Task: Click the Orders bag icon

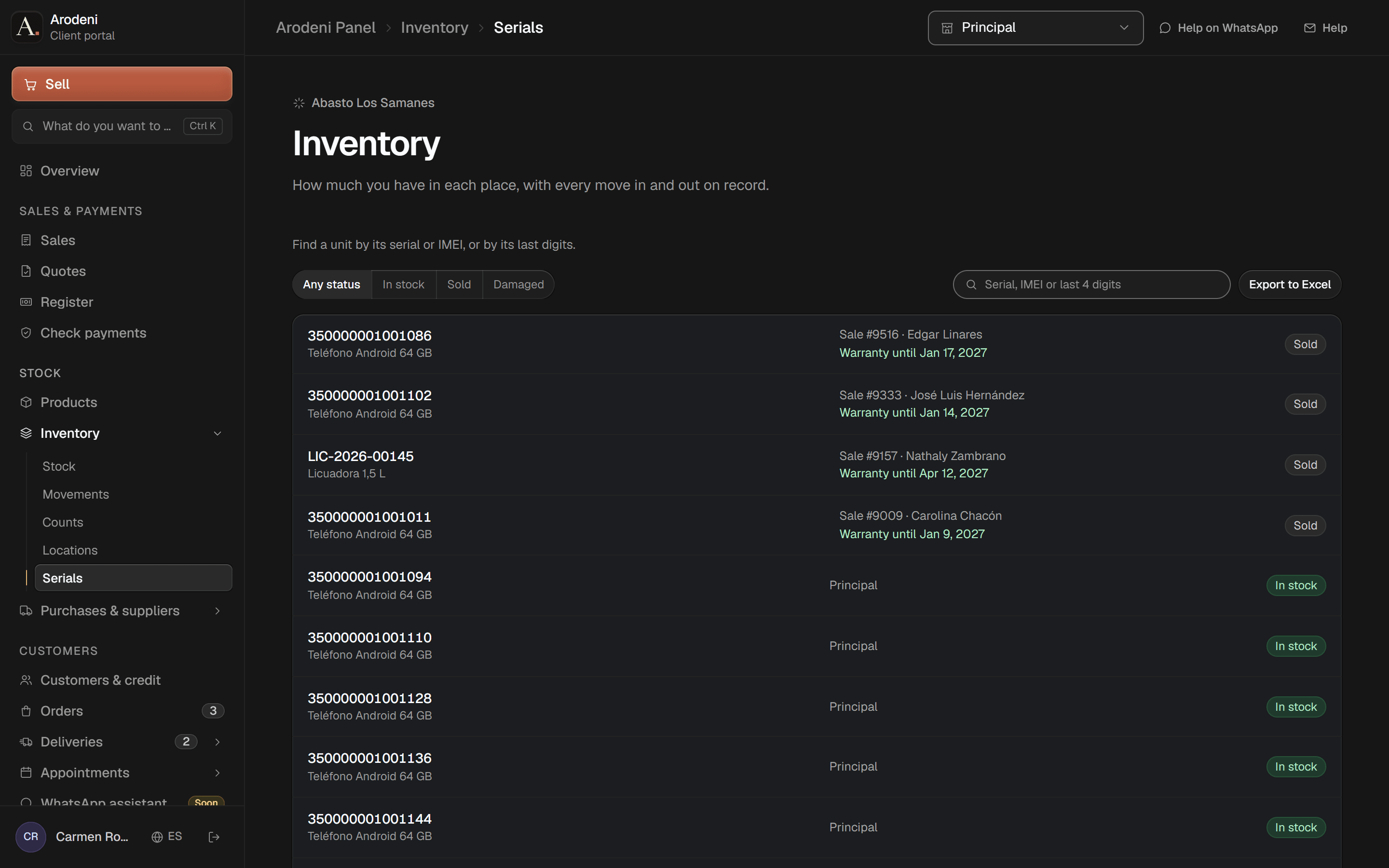Action: click(26, 711)
